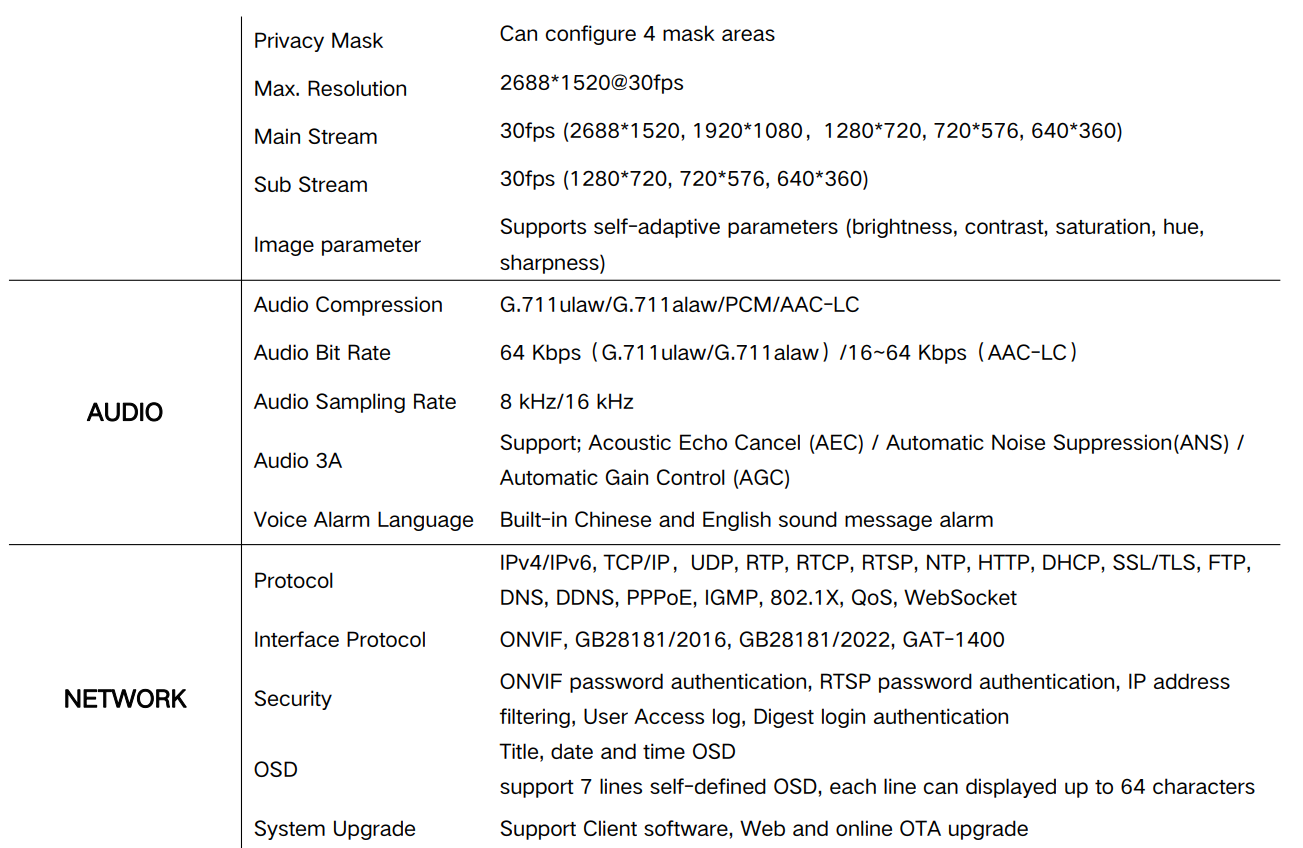Click the Image parameter label
This screenshot has height=848, width=1303.
pos(337,245)
